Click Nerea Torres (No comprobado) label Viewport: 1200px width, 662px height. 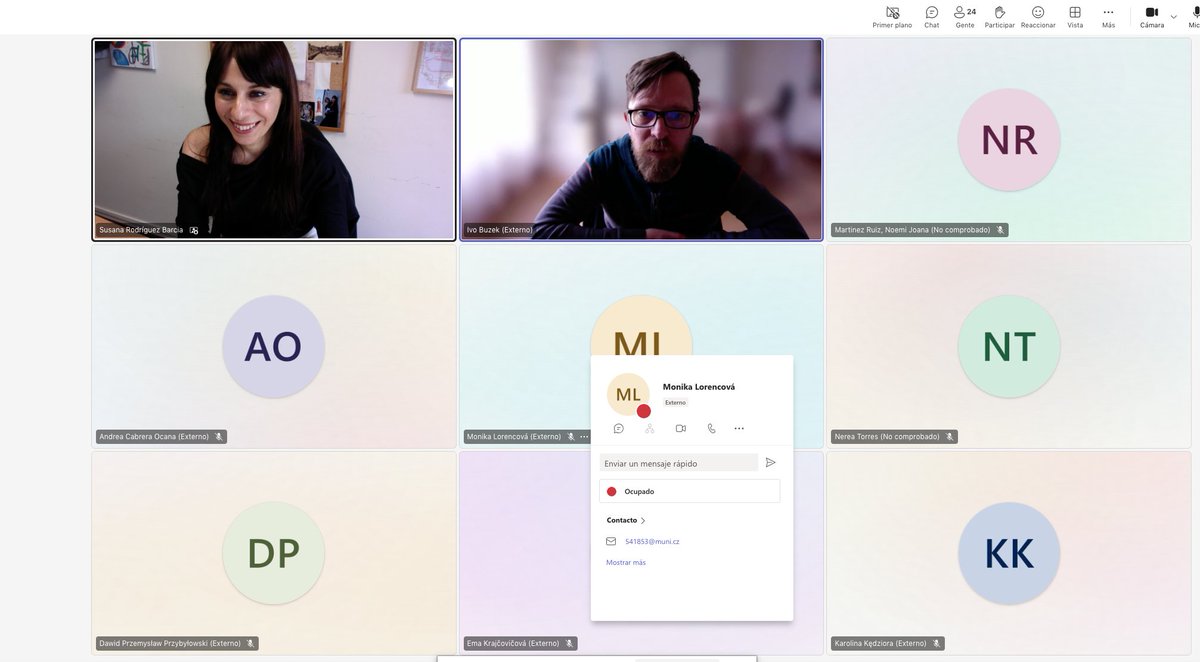(x=887, y=437)
